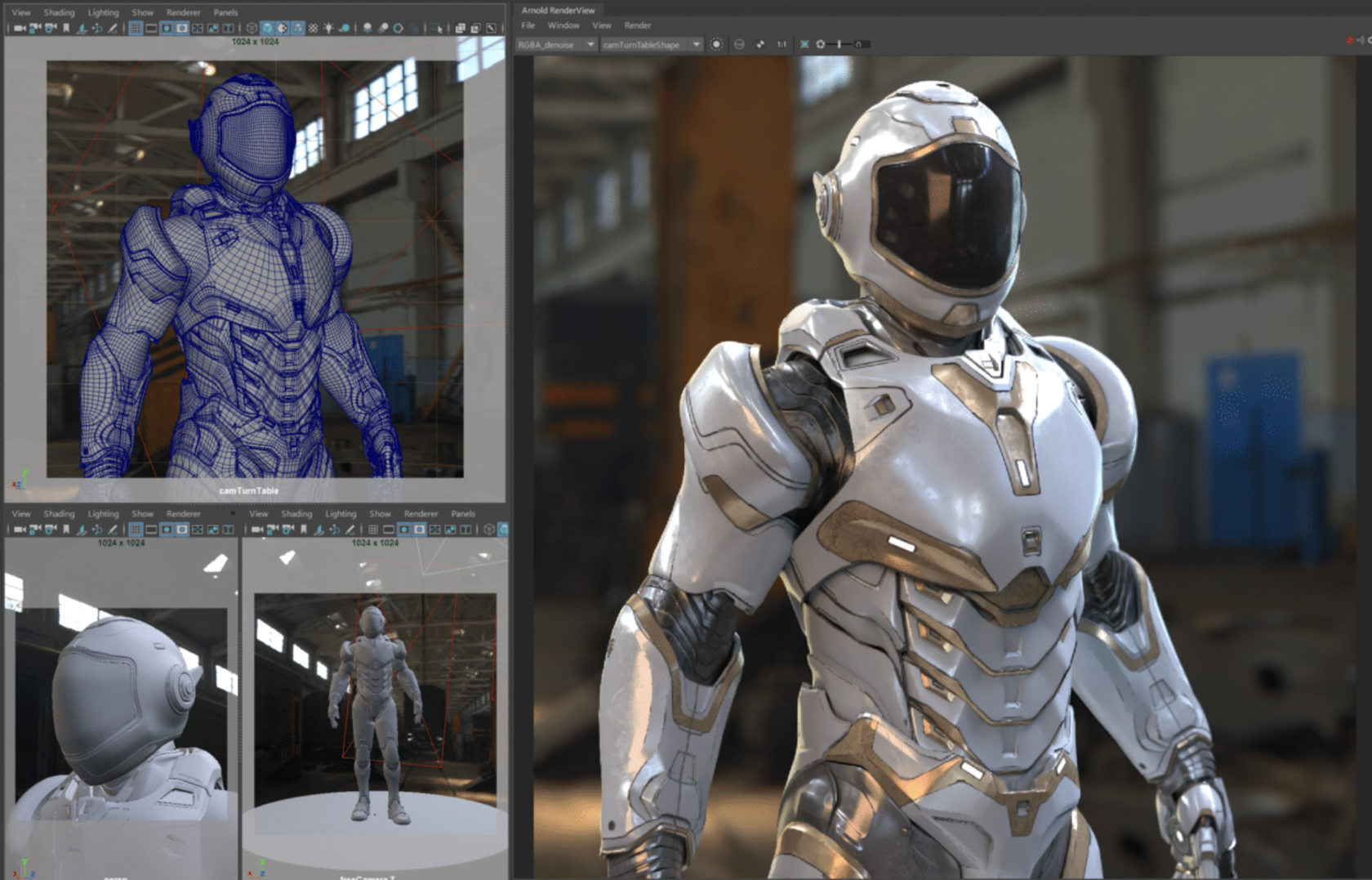Toggle Lock Camera in top-left viewport toolbar
This screenshot has height=880, width=1372.
(x=35, y=28)
